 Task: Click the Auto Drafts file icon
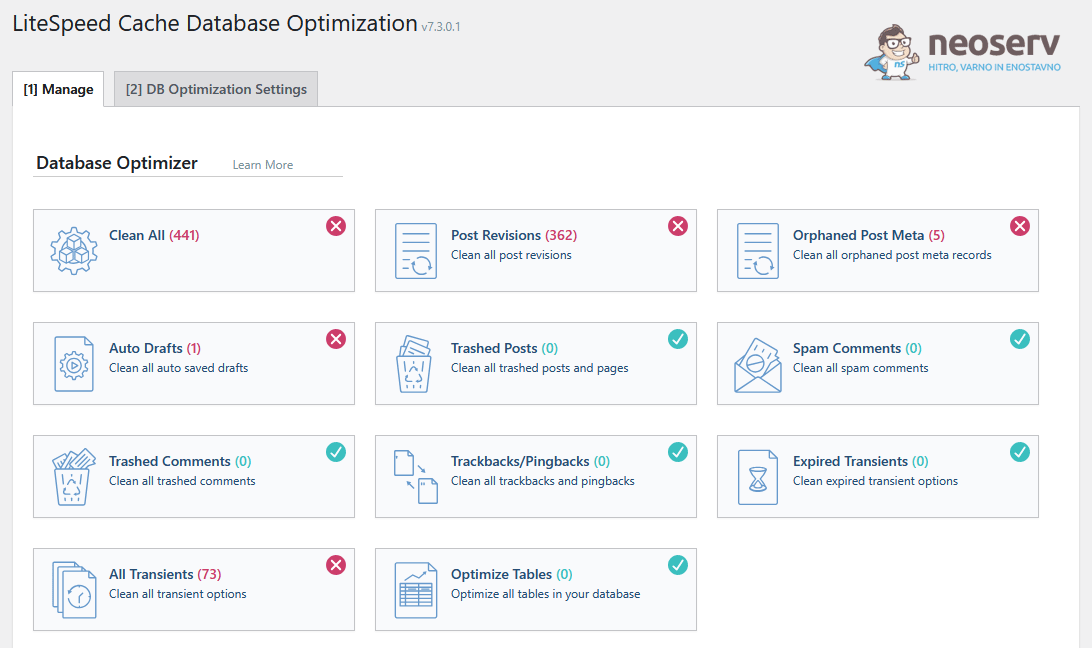74,364
